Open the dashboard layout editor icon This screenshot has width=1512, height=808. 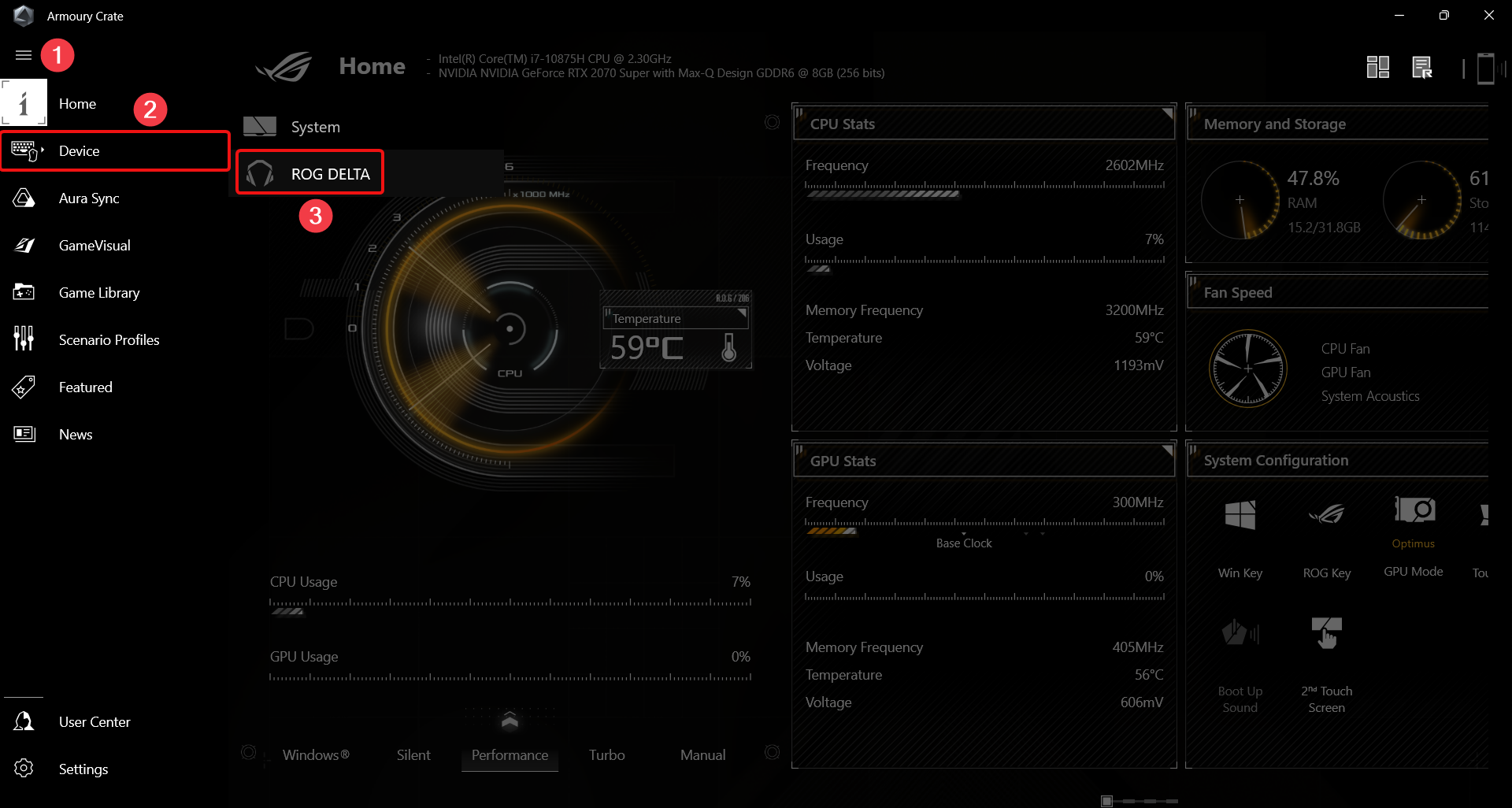tap(1377, 67)
